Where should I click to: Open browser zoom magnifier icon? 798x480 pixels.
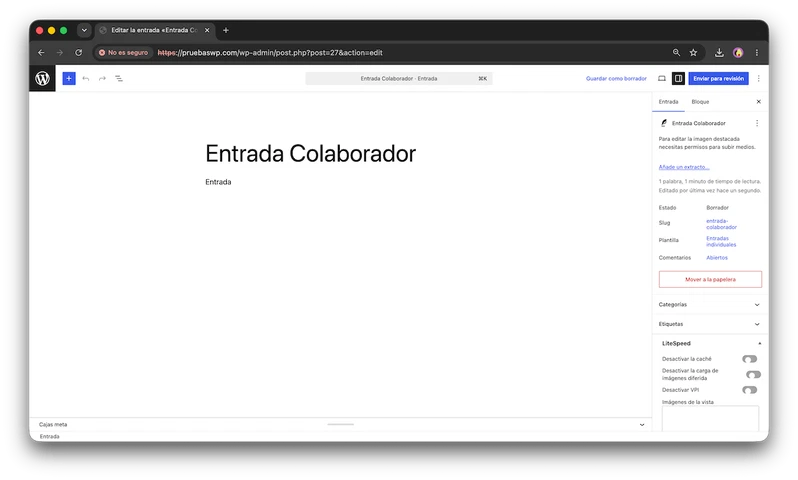(x=676, y=52)
